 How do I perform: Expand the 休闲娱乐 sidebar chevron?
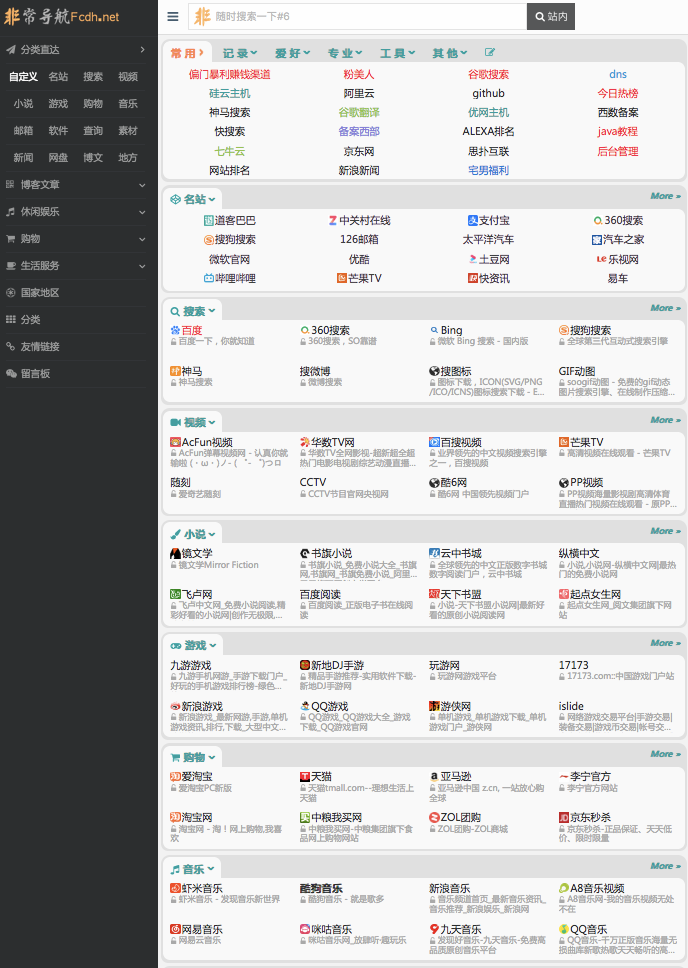point(143,212)
